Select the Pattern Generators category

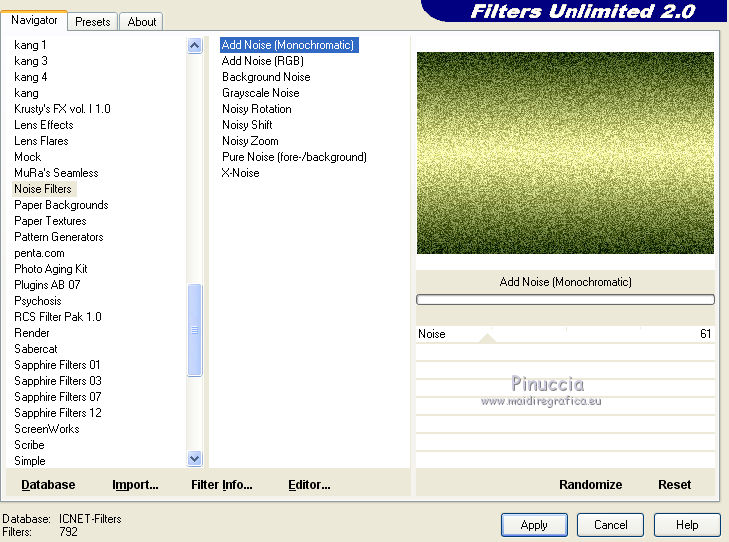[59, 237]
